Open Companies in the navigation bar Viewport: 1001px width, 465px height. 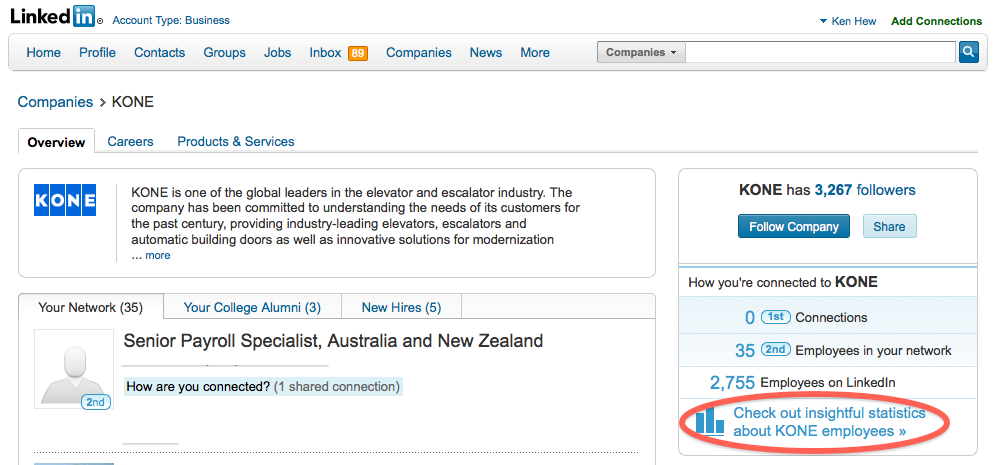click(x=419, y=52)
